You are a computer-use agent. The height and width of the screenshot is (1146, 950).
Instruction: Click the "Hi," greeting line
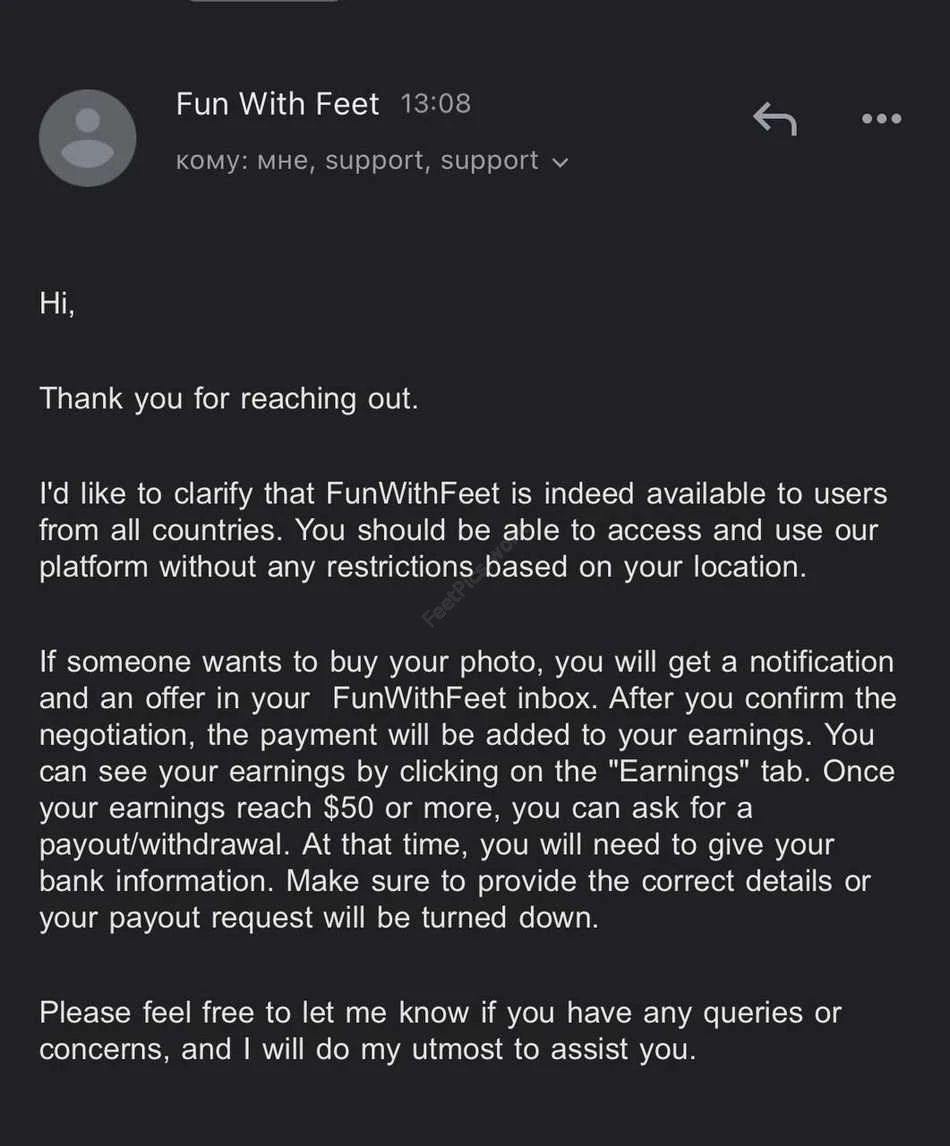tap(57, 303)
